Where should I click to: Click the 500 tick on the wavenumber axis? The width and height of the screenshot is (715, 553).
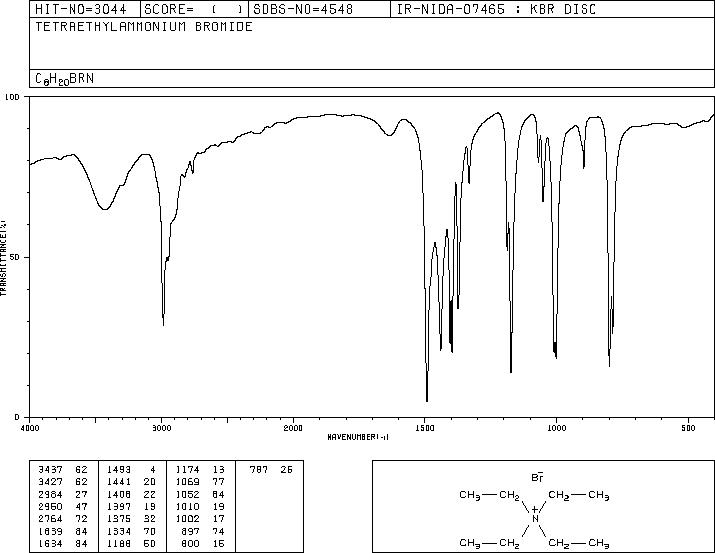[689, 428]
